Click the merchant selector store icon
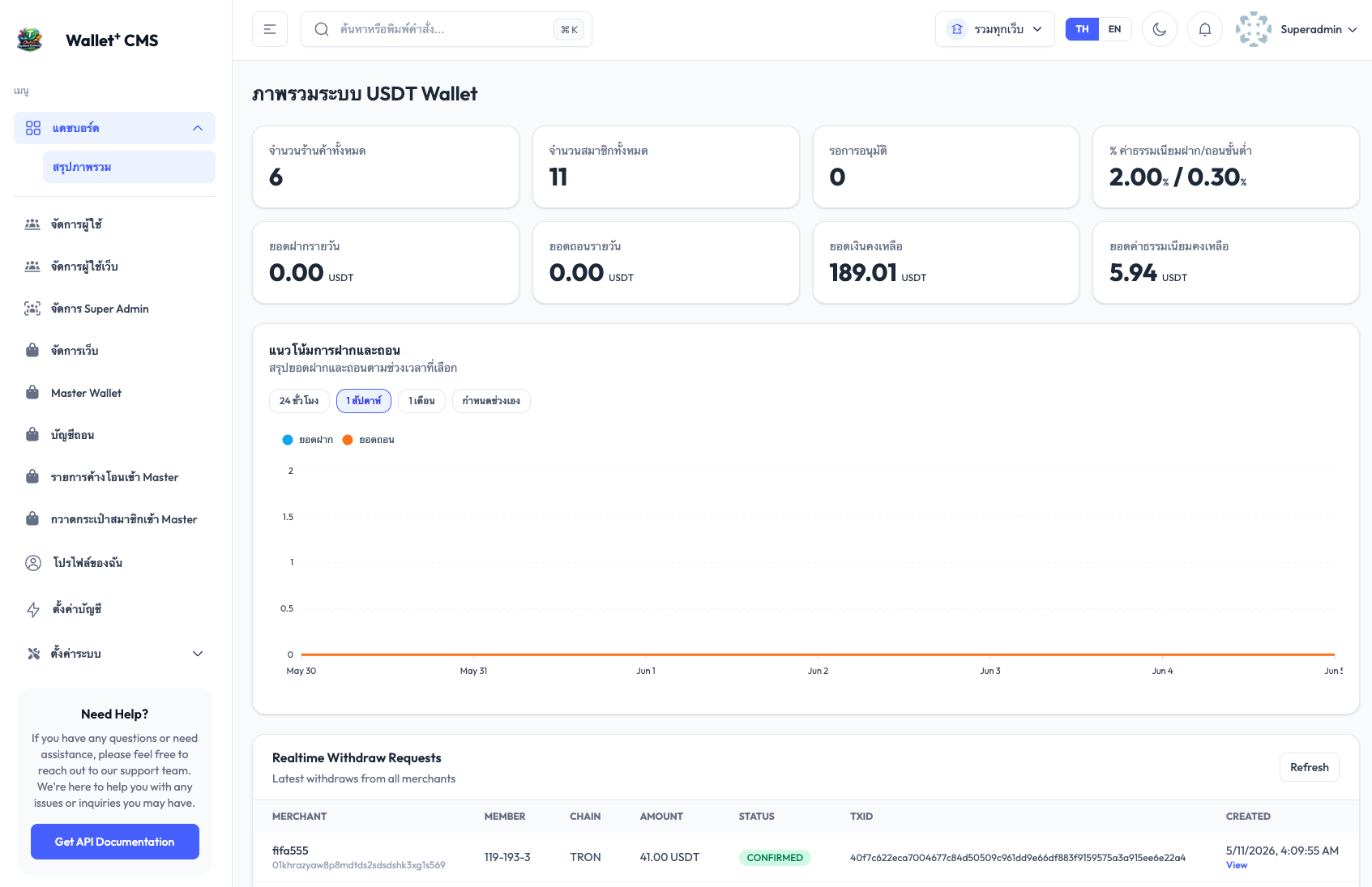1372x887 pixels. tap(957, 29)
